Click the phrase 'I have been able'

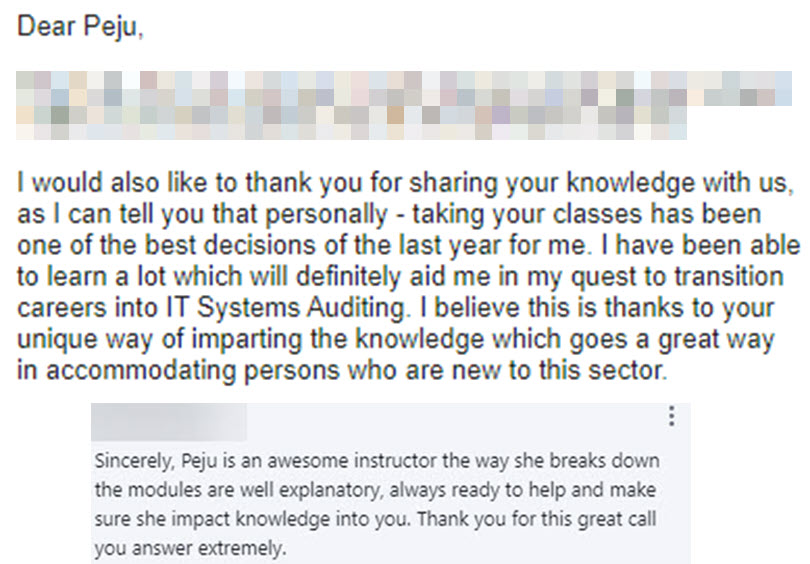(700, 245)
